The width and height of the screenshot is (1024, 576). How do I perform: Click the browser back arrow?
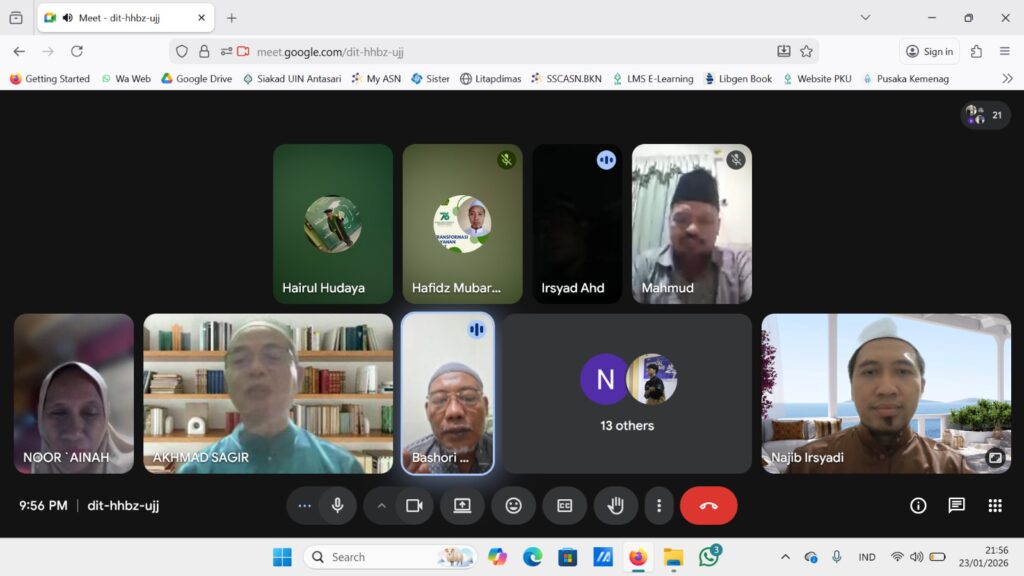pos(19,52)
